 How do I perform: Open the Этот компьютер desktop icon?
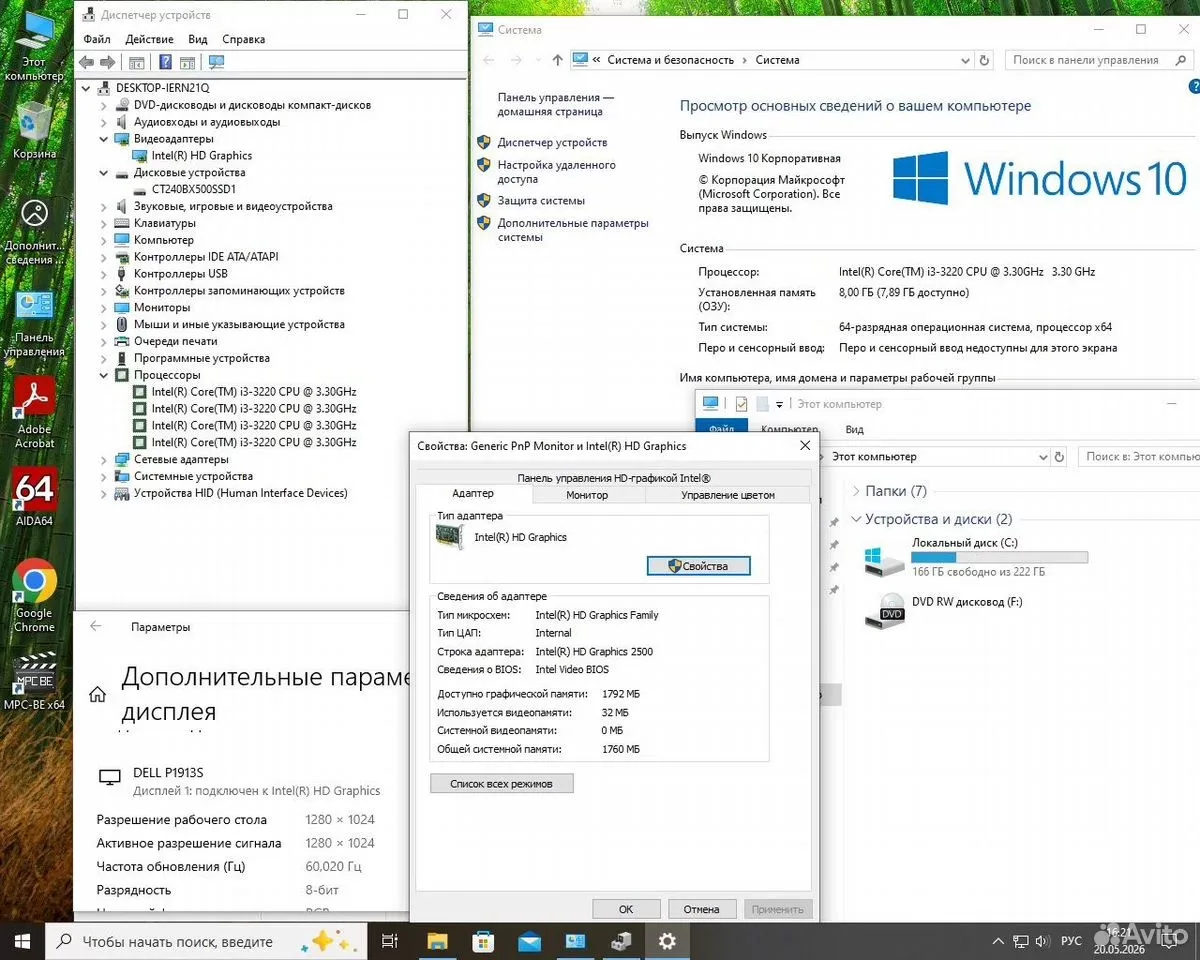pos(34,46)
